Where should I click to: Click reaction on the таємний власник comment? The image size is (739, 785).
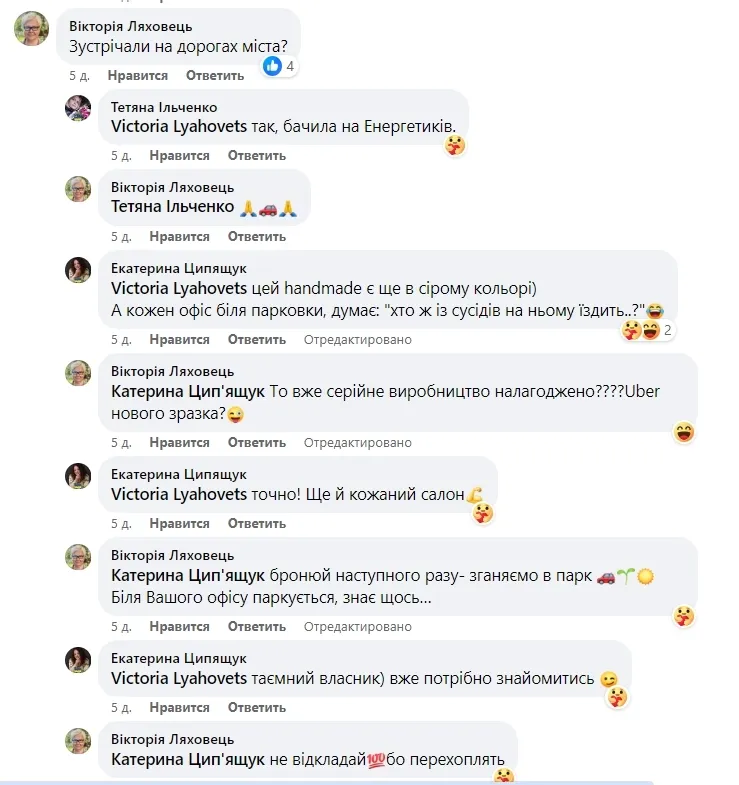point(618,697)
